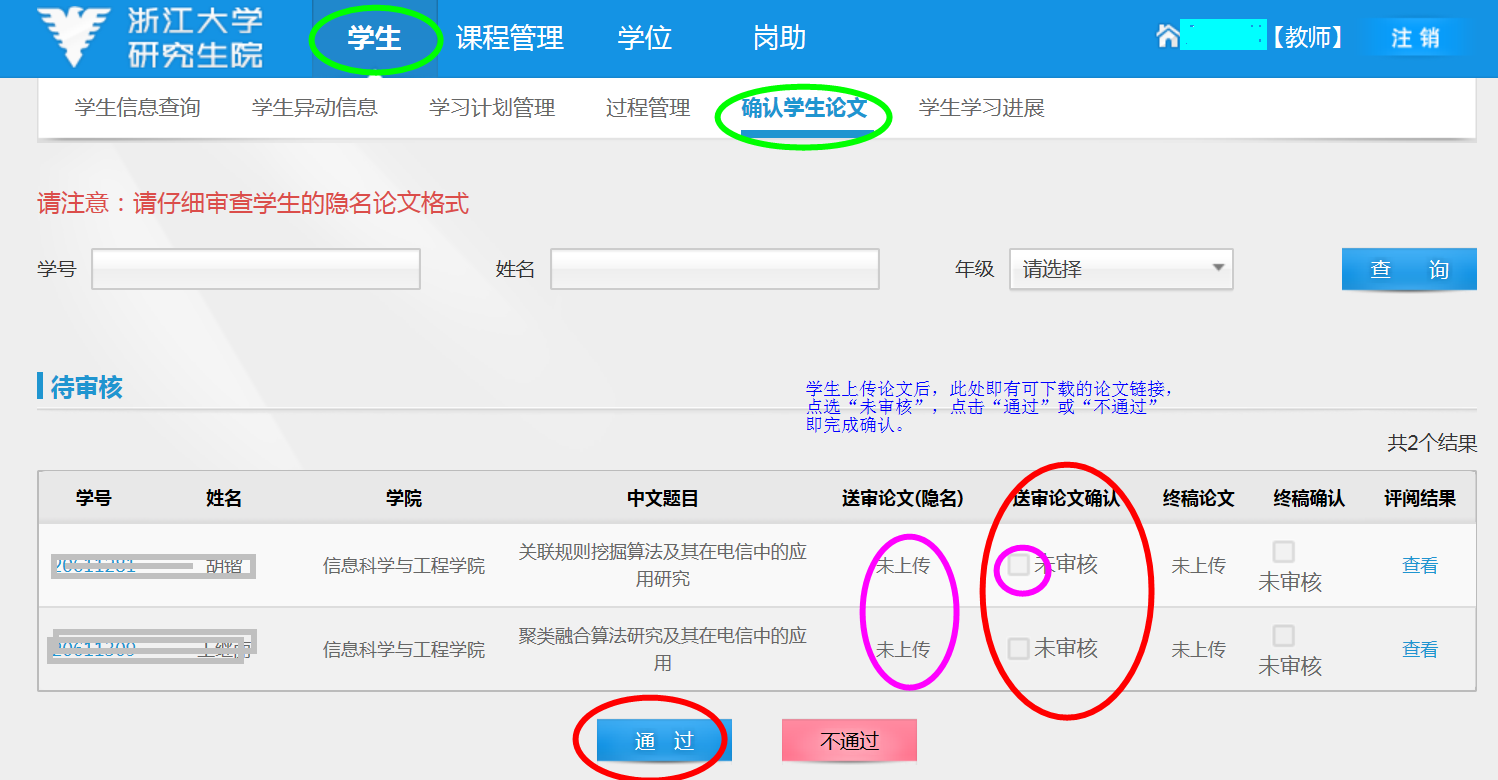Open the 学生 top menu
Screen dimensions: 1498x780
pos(374,39)
